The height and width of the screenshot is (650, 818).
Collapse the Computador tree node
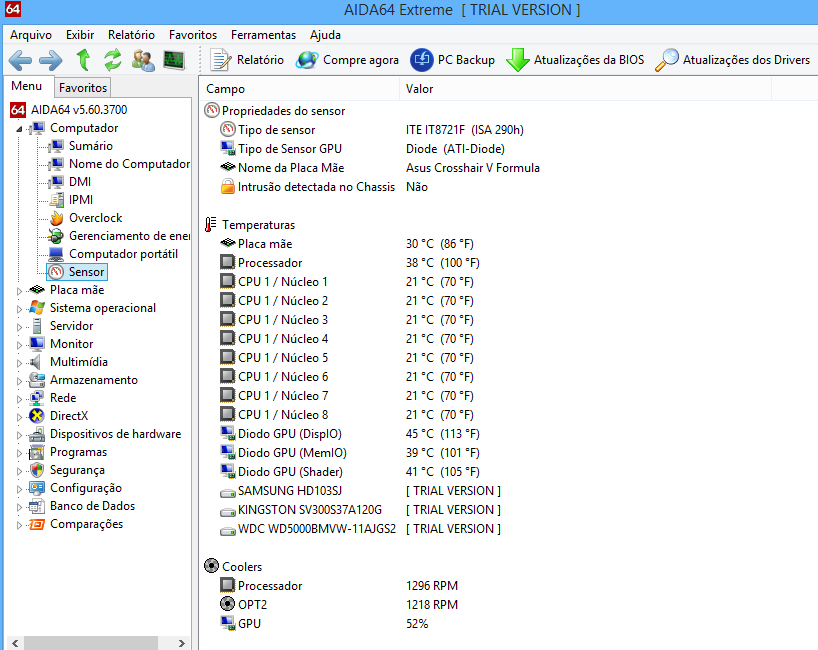click(19, 129)
